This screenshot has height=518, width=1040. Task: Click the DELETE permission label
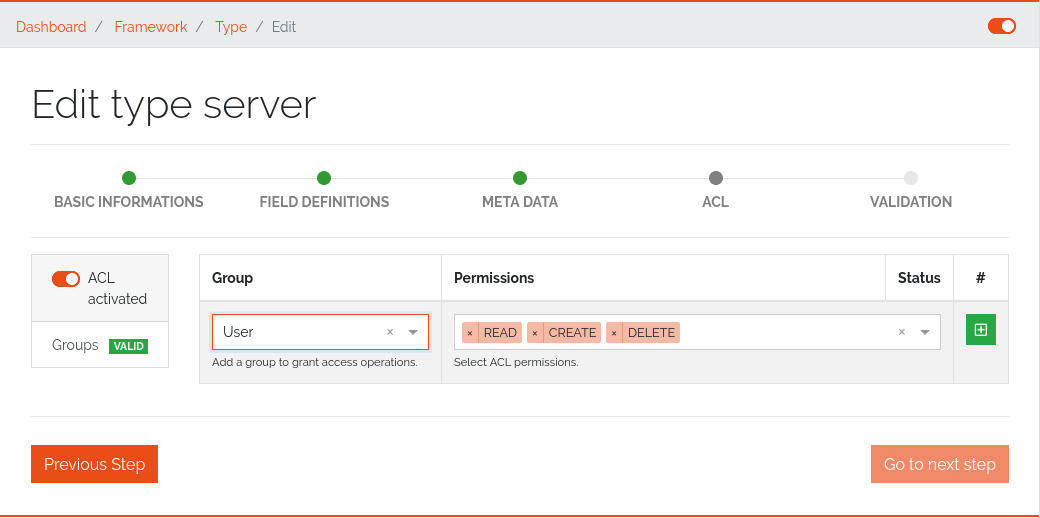(651, 333)
